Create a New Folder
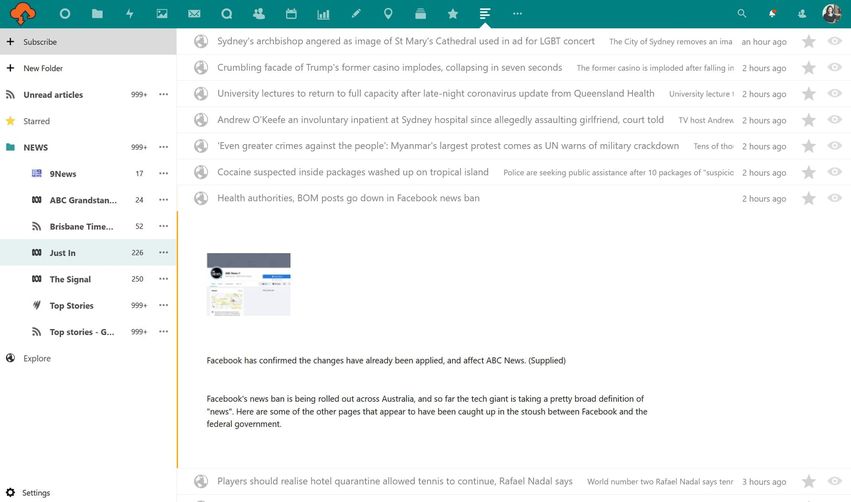 click(x=88, y=68)
